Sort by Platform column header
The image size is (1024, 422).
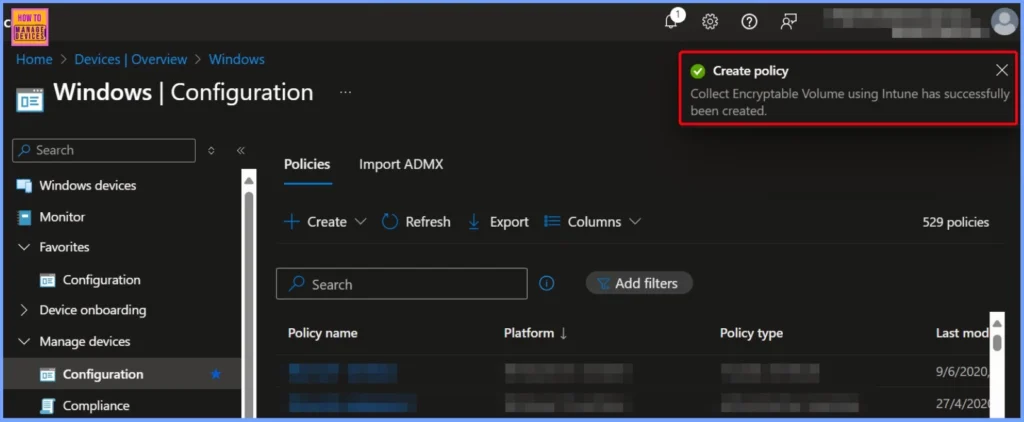[x=536, y=333]
